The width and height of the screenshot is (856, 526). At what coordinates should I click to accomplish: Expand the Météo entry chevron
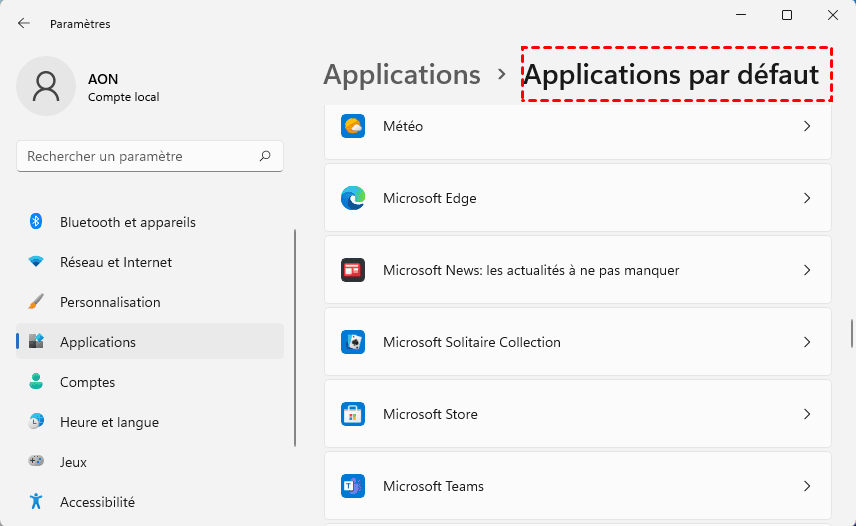click(x=807, y=127)
